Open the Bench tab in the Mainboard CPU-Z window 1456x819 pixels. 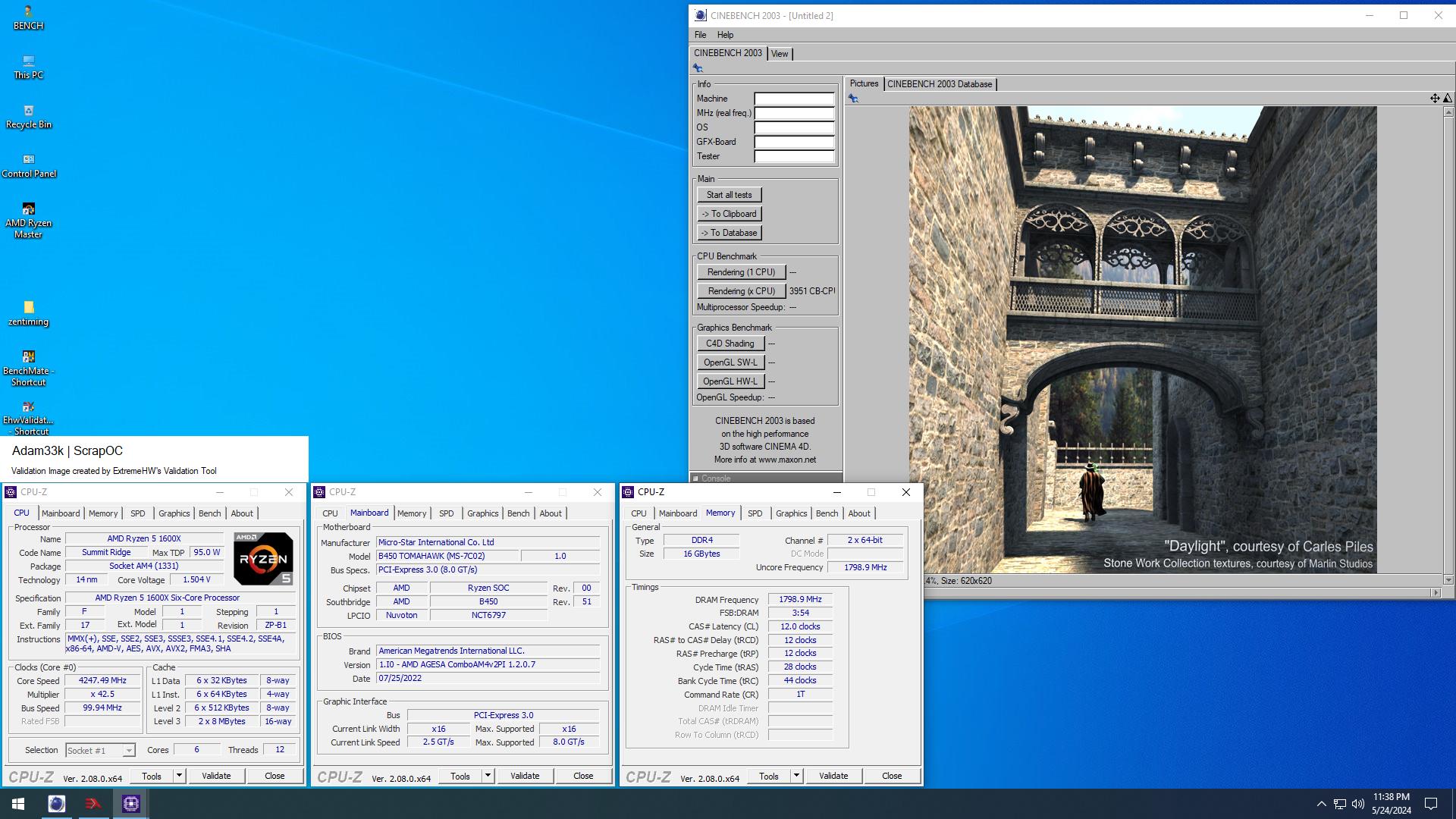point(518,513)
